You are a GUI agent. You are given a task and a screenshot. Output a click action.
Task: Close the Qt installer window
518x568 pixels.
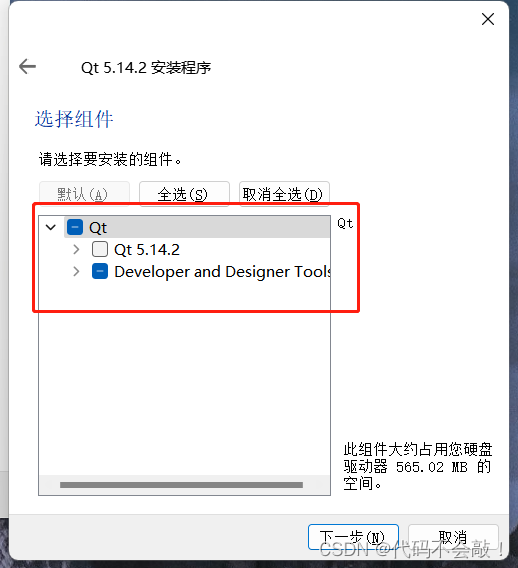pos(488,19)
